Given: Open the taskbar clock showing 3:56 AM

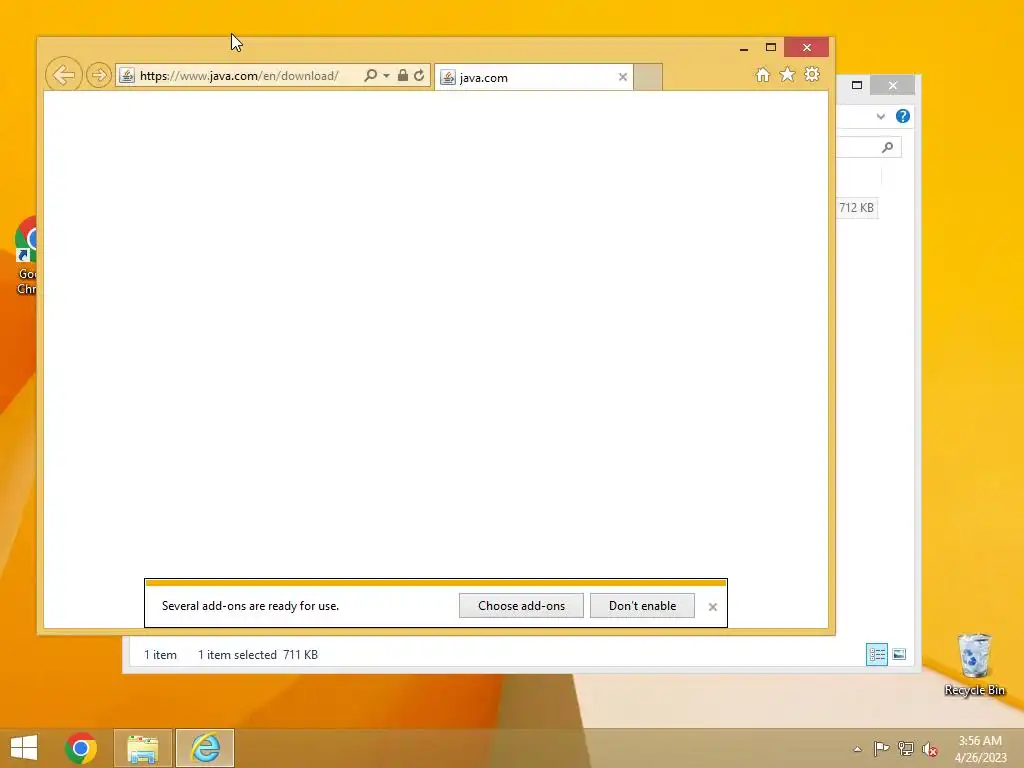Looking at the screenshot, I should pos(980,748).
